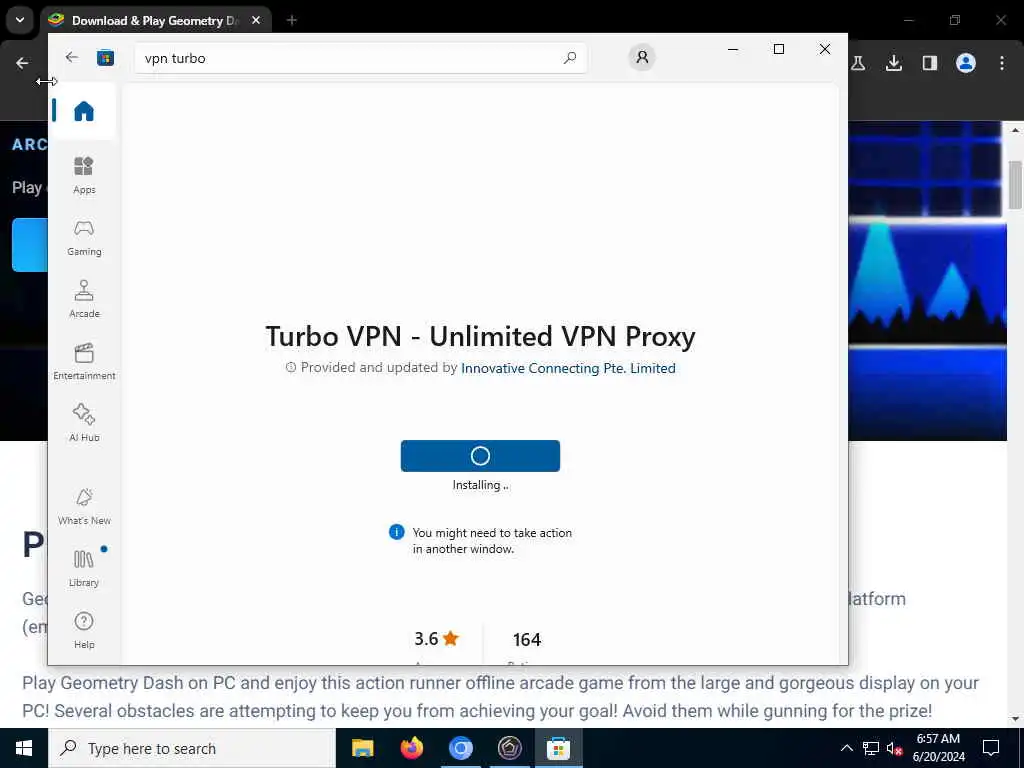This screenshot has width=1024, height=768.
Task: Click the Store back arrow
Action: pos(72,57)
